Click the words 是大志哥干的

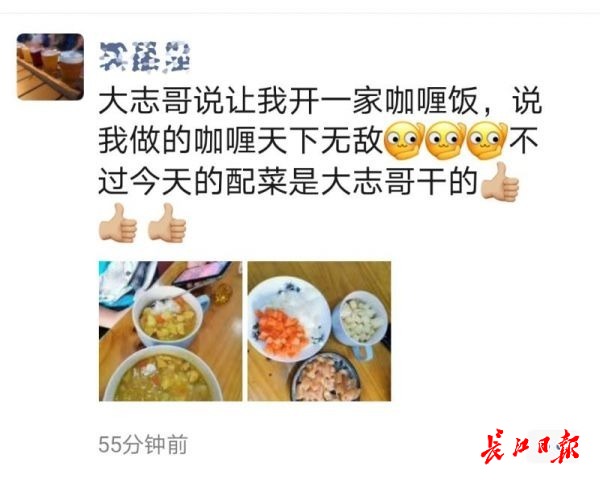(x=383, y=181)
